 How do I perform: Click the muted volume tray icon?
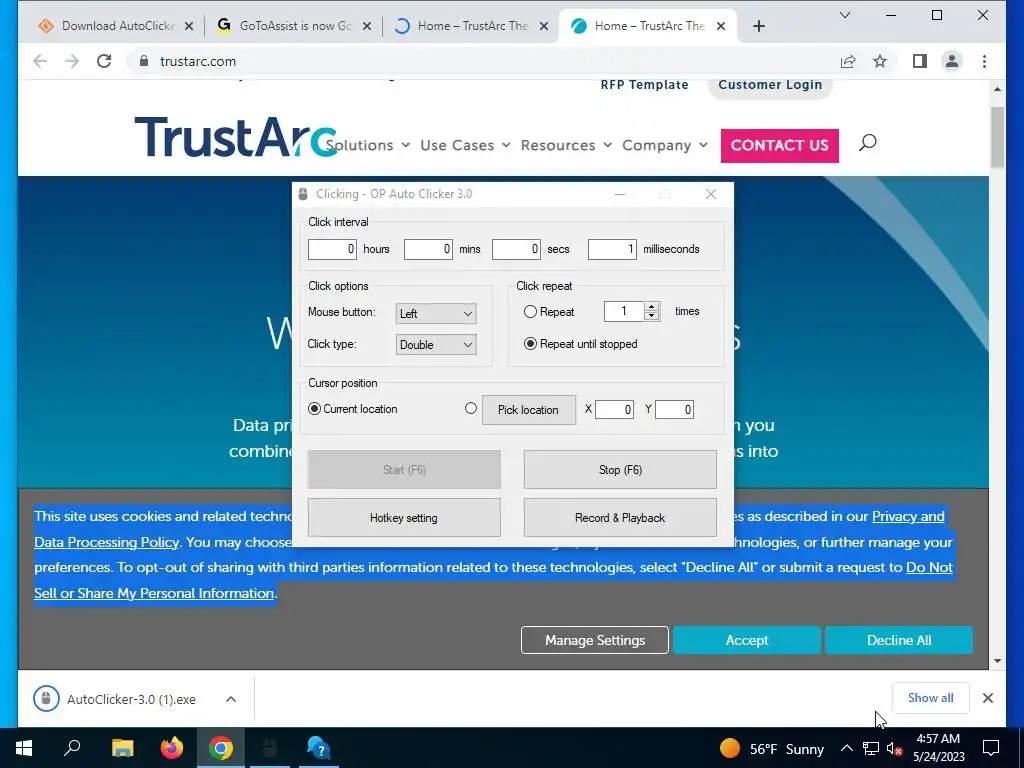pos(895,748)
